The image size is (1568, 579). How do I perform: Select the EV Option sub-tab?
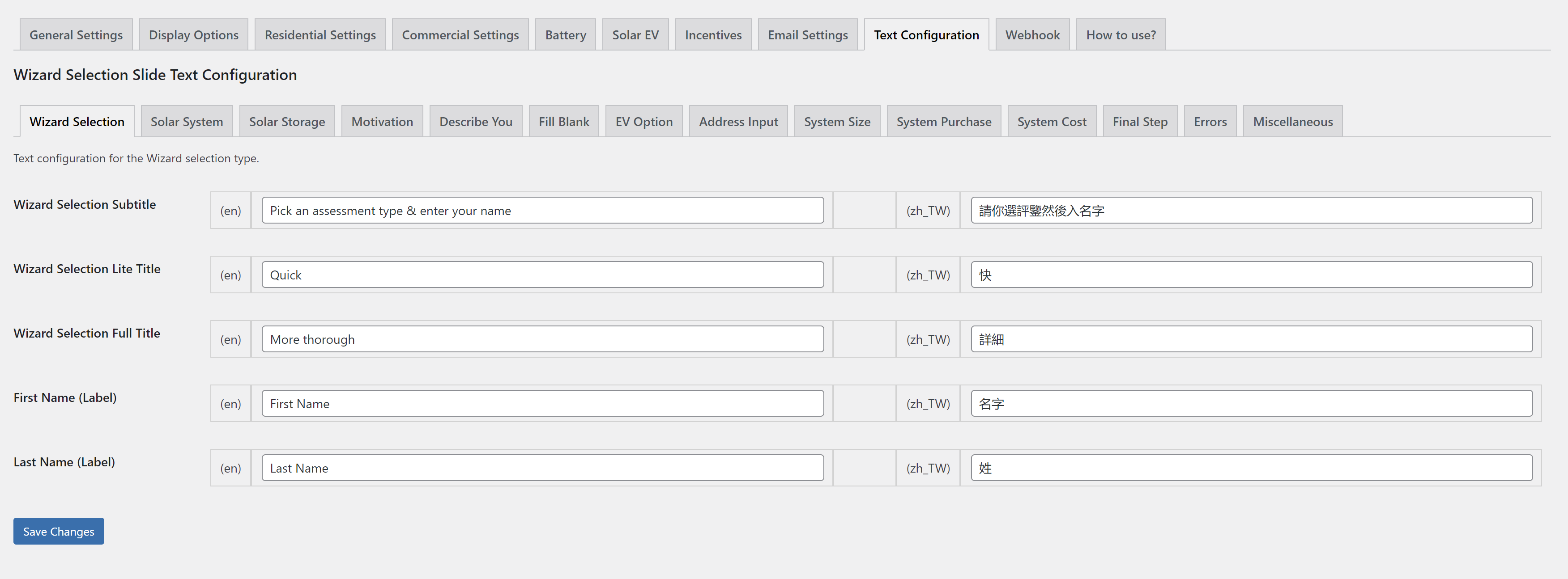pos(643,122)
